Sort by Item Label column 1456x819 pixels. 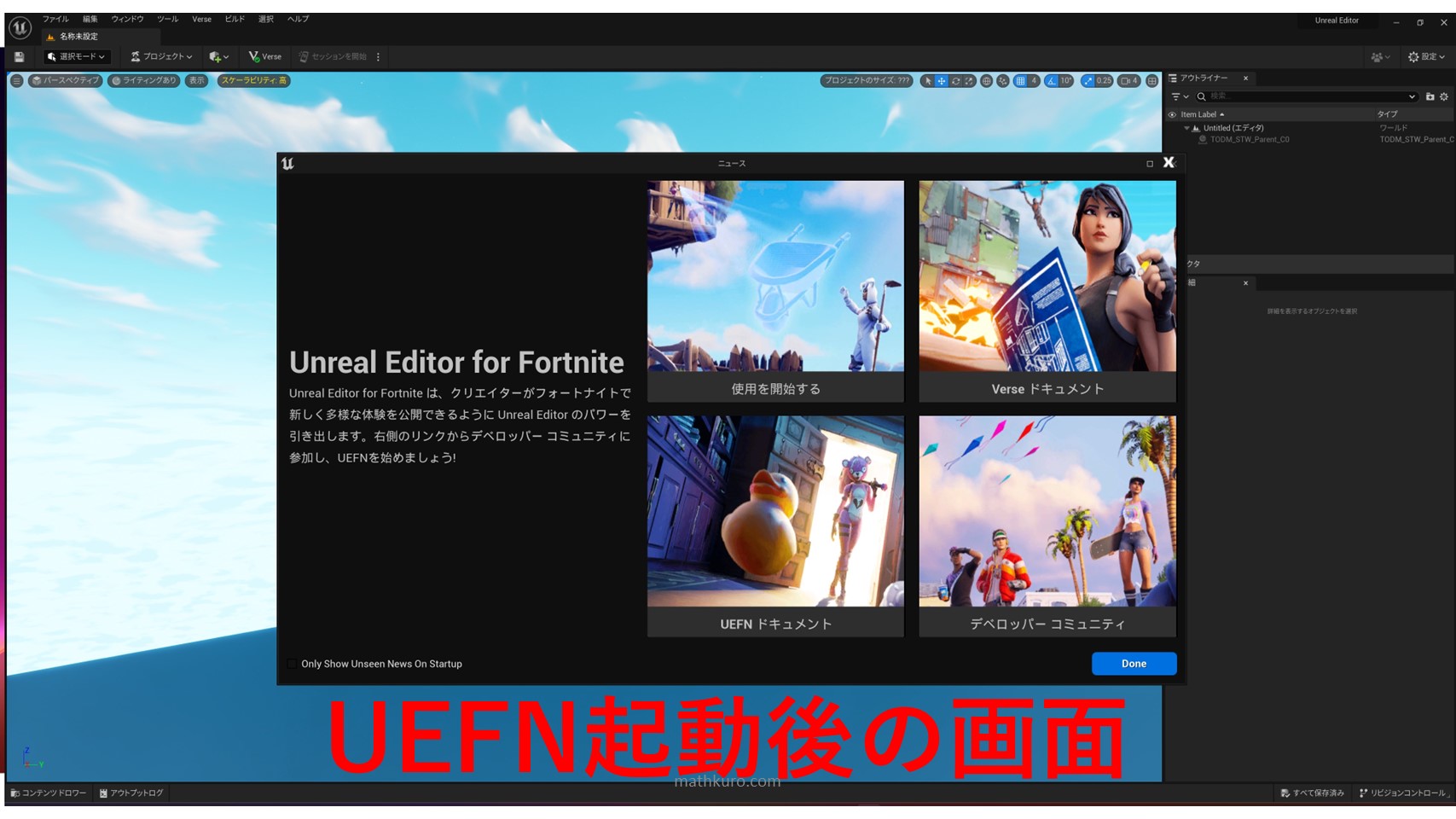click(1202, 114)
